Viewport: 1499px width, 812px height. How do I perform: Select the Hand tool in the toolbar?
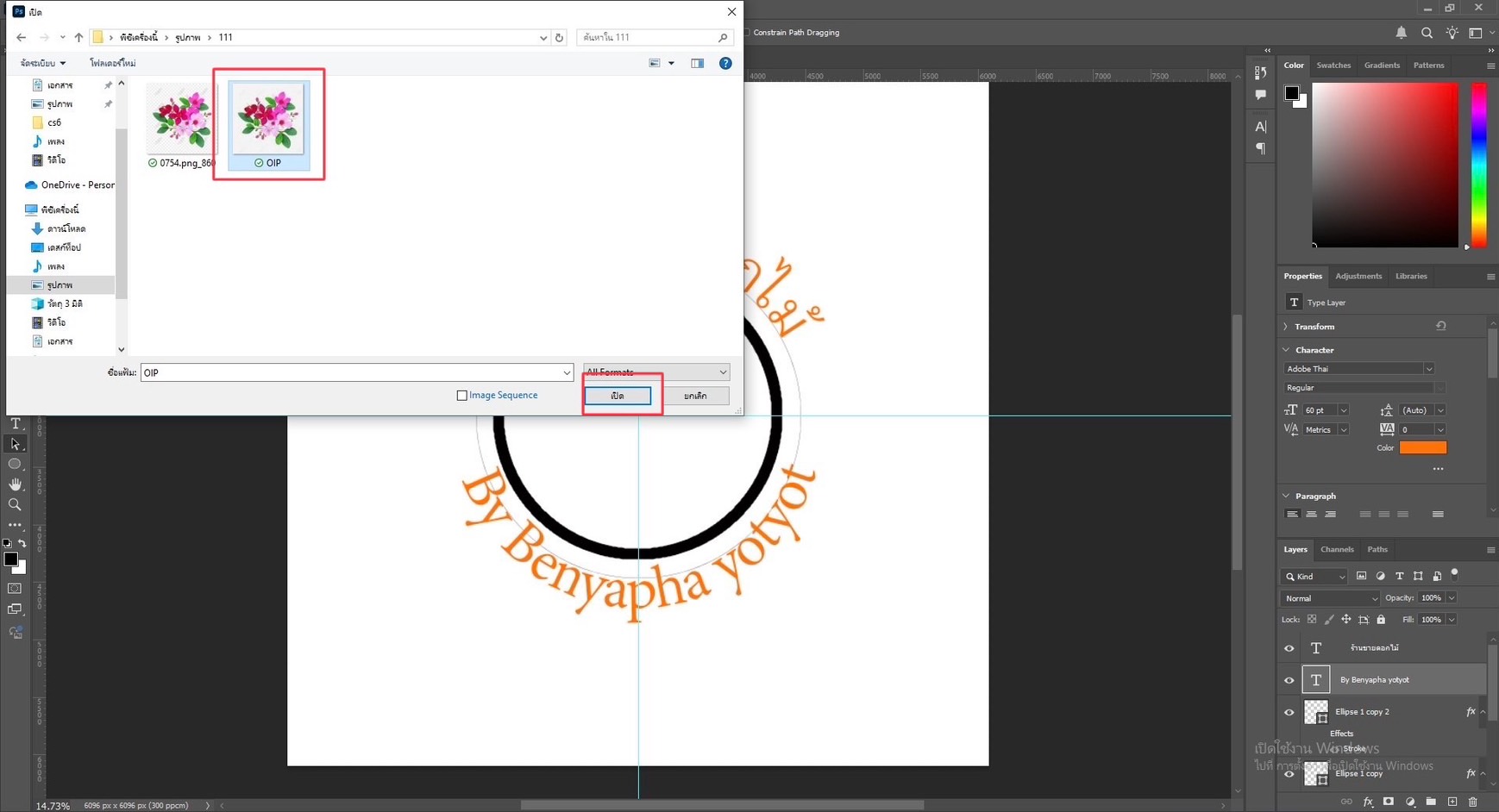coord(15,484)
